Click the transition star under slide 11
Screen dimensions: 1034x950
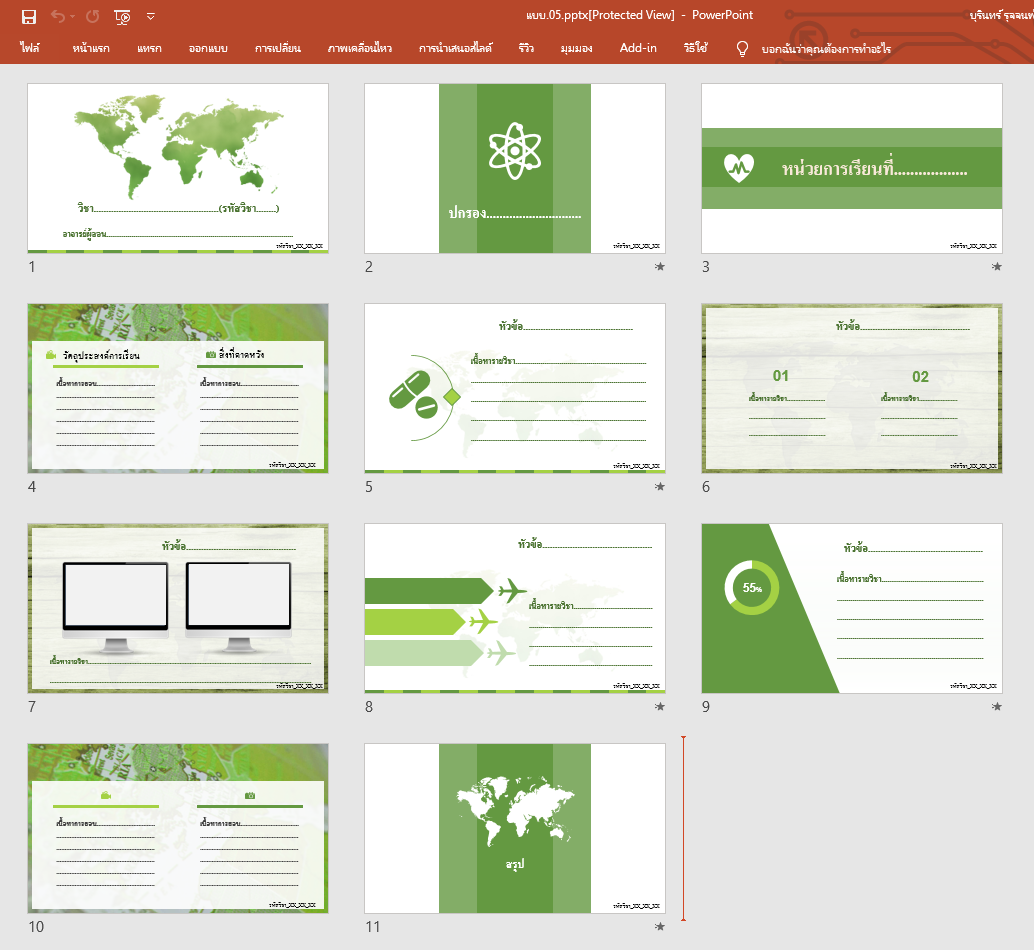coord(659,927)
